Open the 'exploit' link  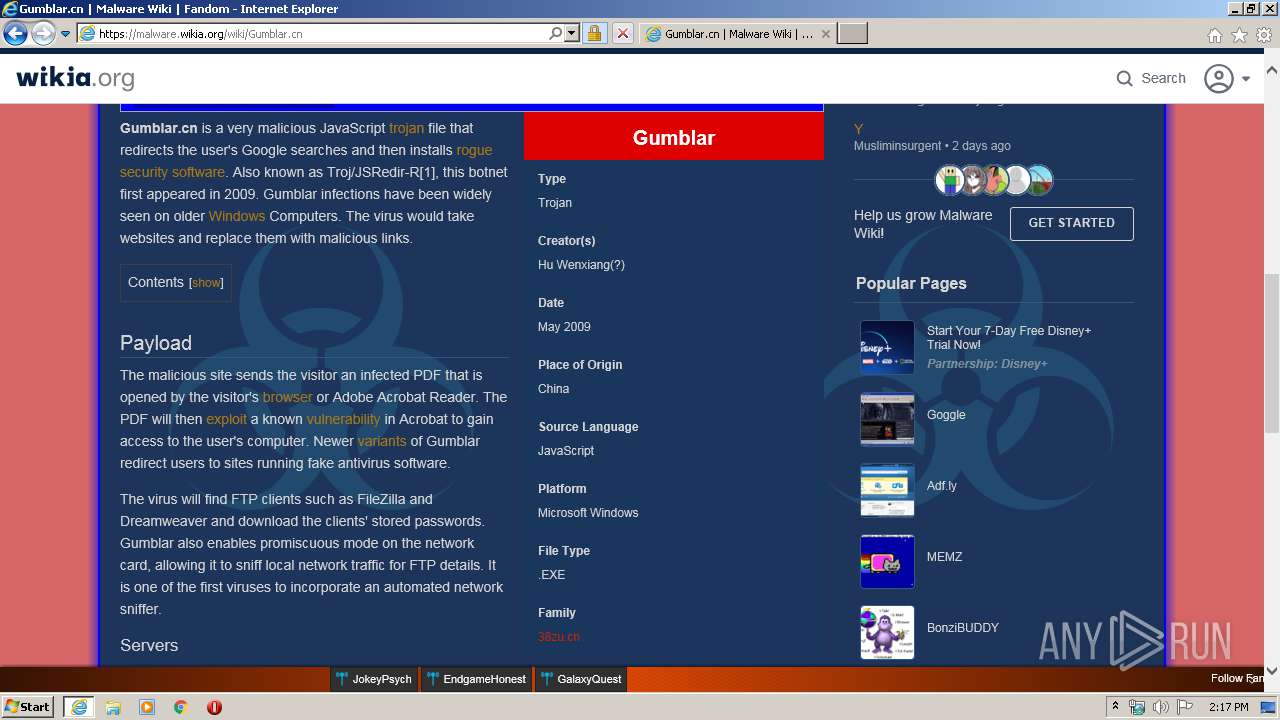click(226, 419)
